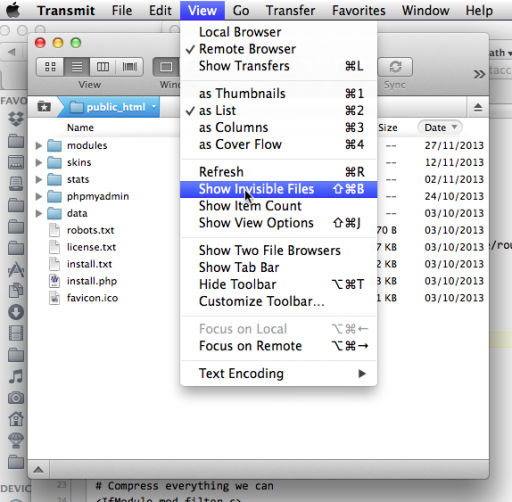Click the Sync toolbar button
Viewport: 512px width, 502px height.
click(395, 67)
